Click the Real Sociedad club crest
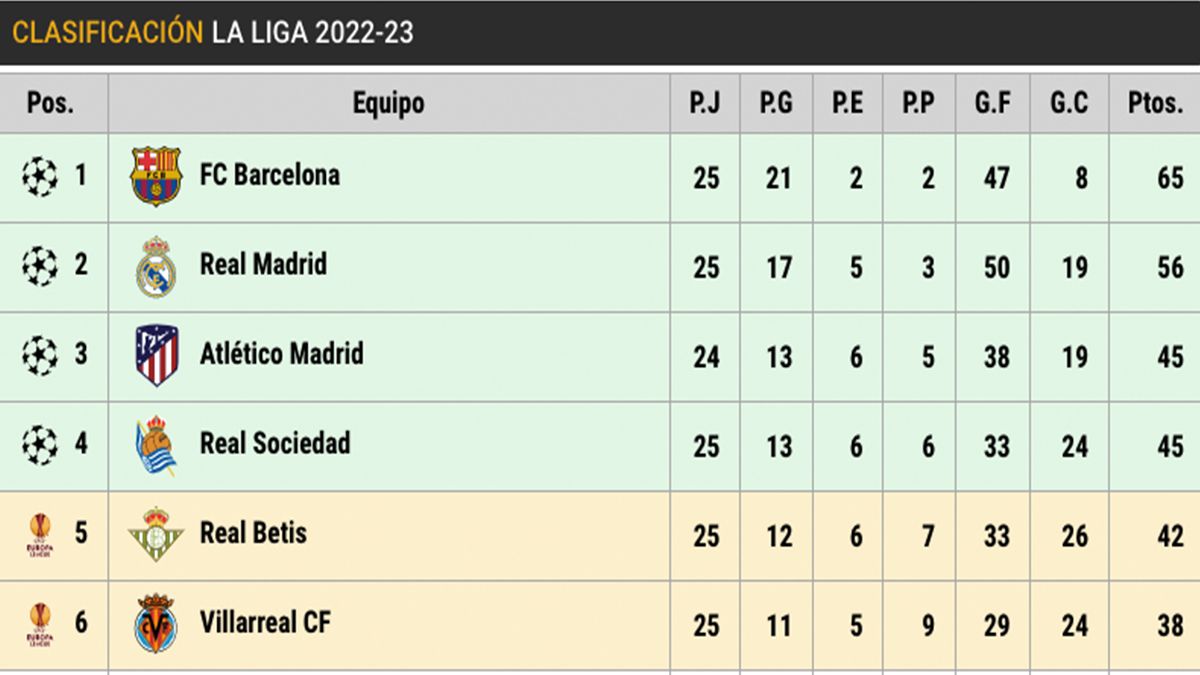This screenshot has height=675, width=1200. (156, 446)
